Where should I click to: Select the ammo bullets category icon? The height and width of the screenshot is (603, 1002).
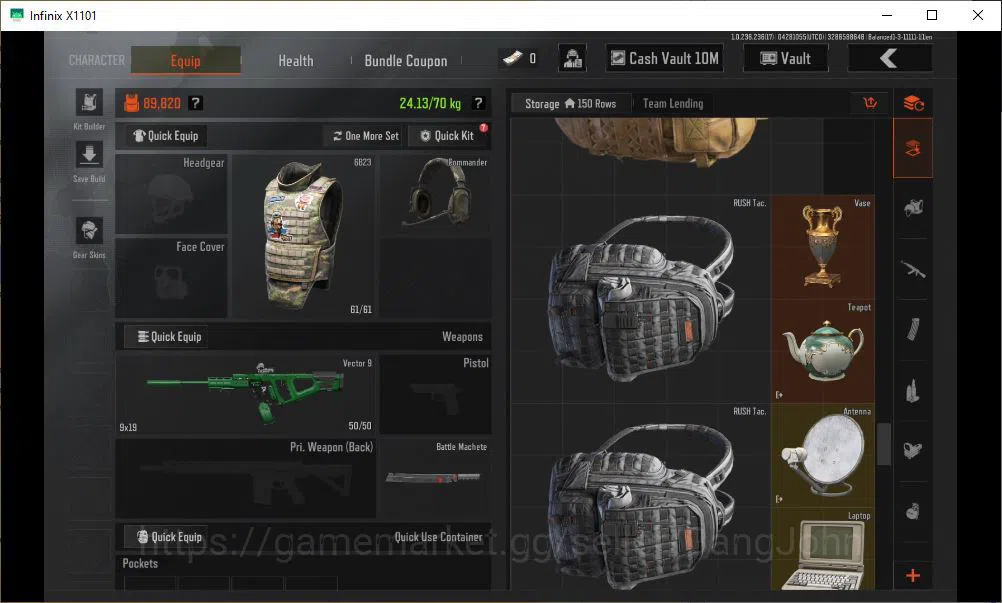coord(913,390)
